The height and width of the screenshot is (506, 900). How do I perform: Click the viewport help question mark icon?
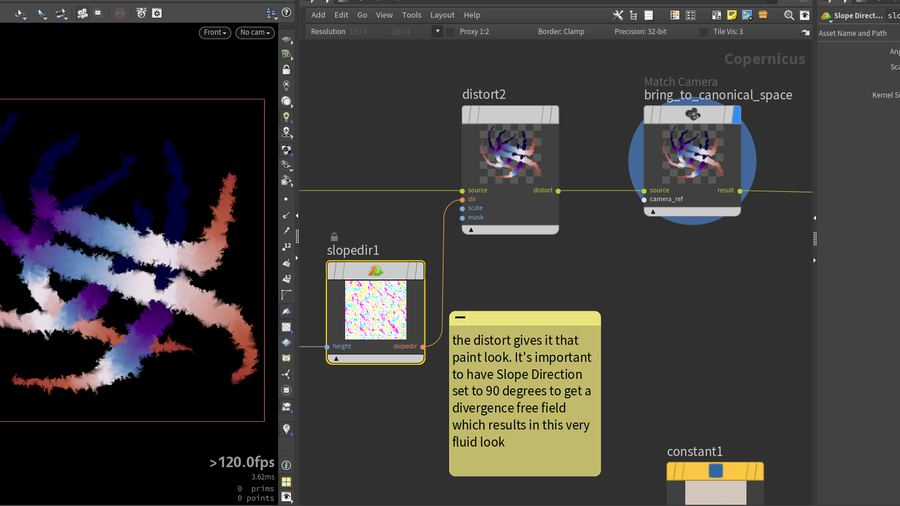pyautogui.click(x=287, y=13)
